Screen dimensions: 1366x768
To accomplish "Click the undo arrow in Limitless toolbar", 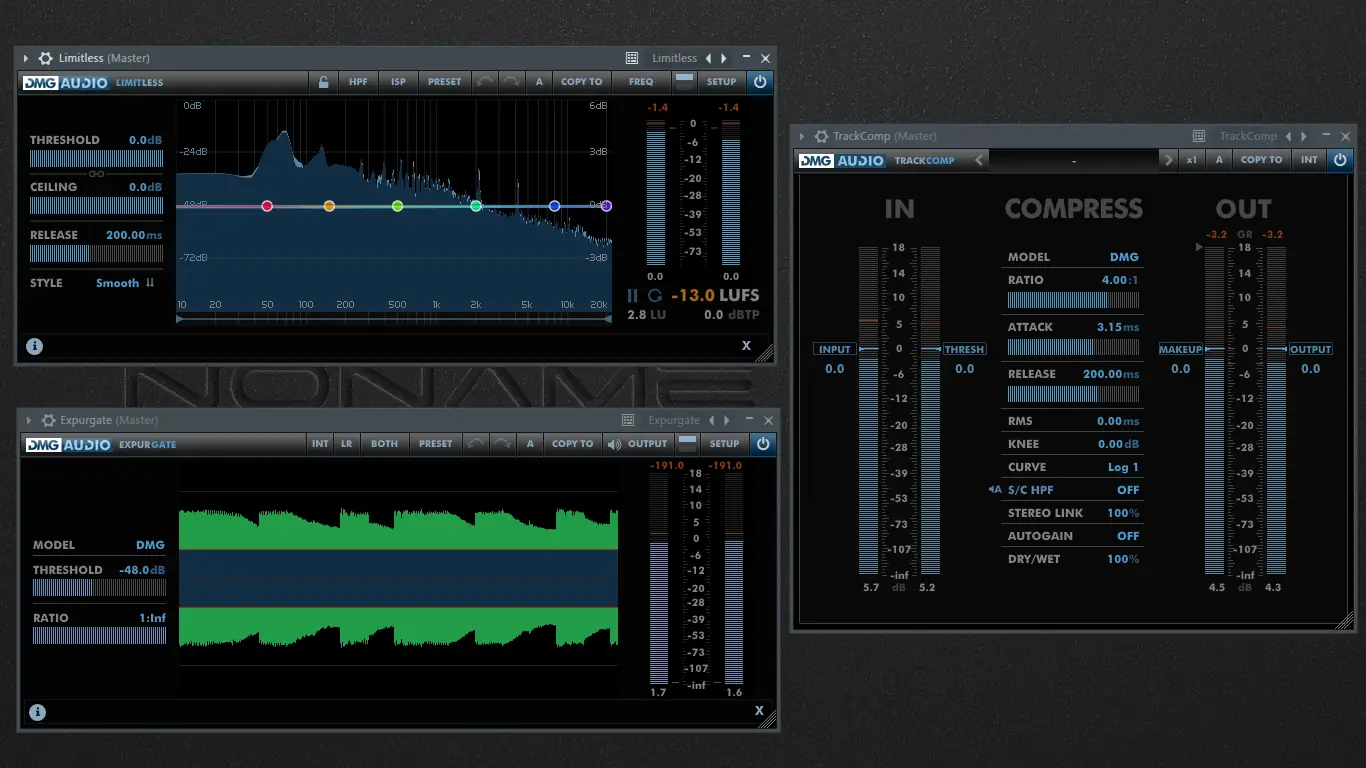I will pyautogui.click(x=485, y=82).
